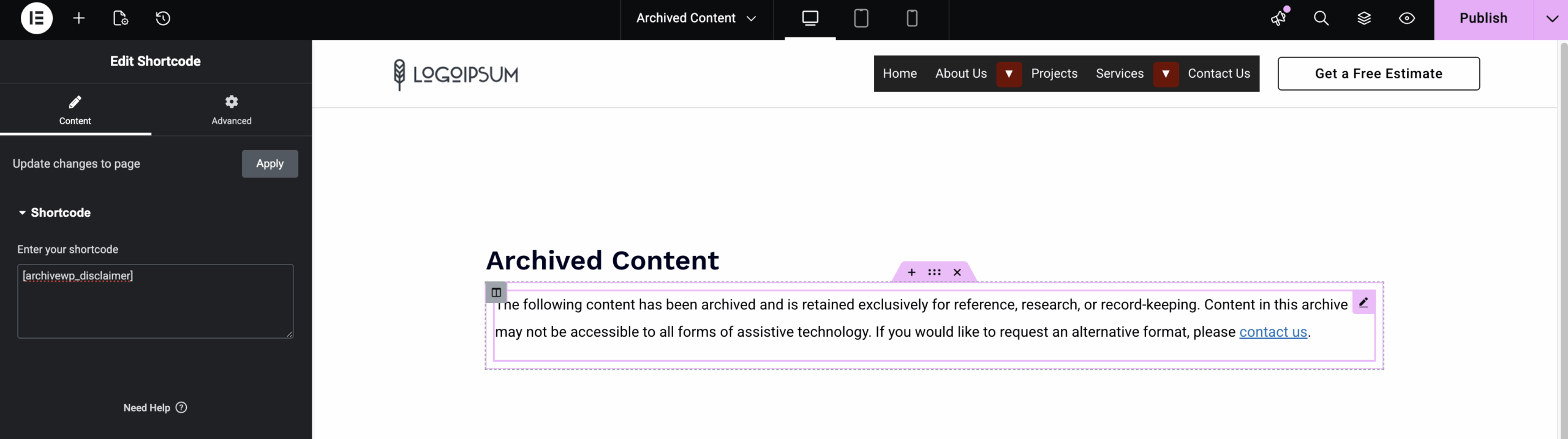The width and height of the screenshot is (1568, 439).
Task: Switch to tablet responsive view
Action: pos(861,18)
